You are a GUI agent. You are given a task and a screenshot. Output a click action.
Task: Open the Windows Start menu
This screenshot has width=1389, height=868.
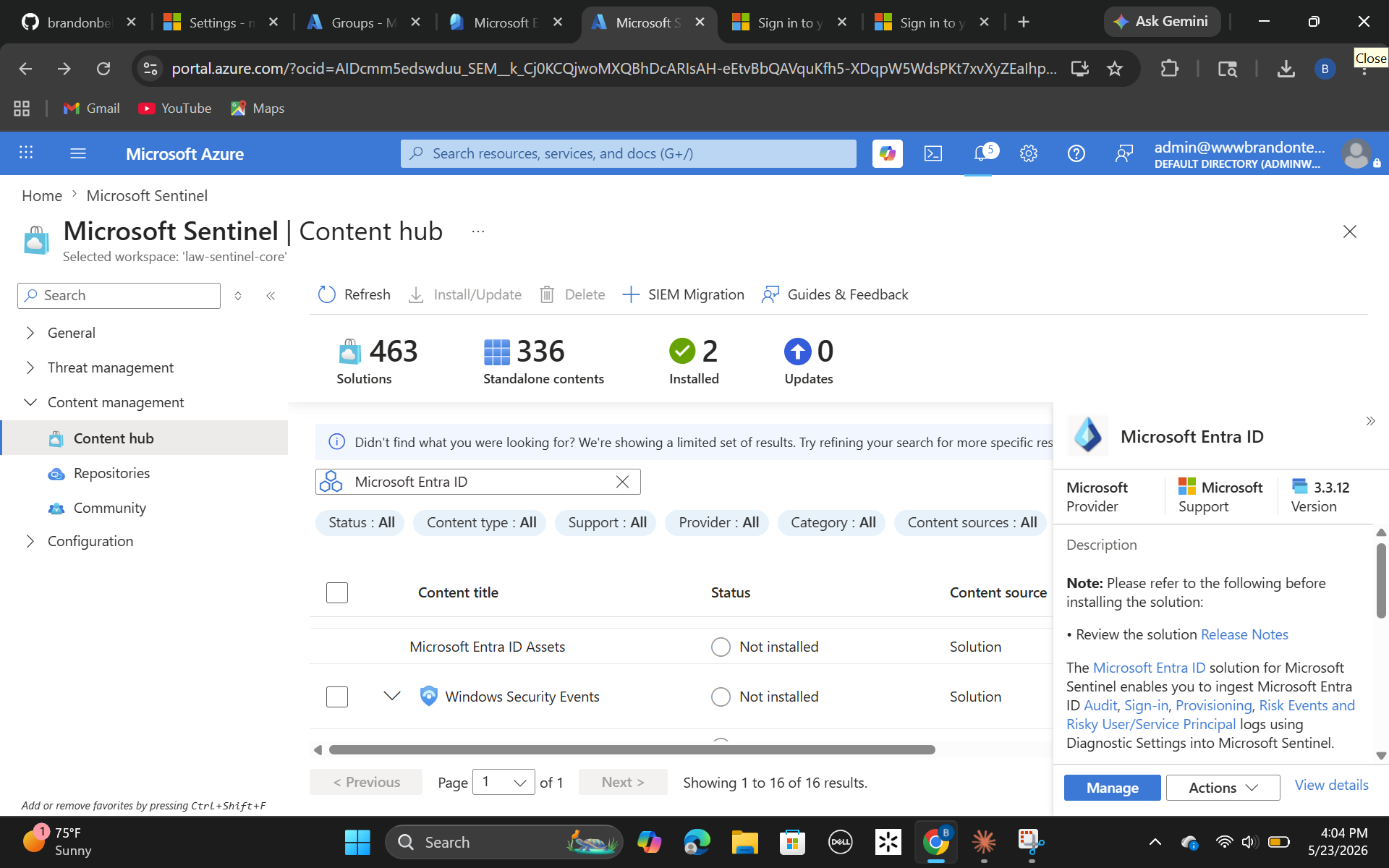357,842
